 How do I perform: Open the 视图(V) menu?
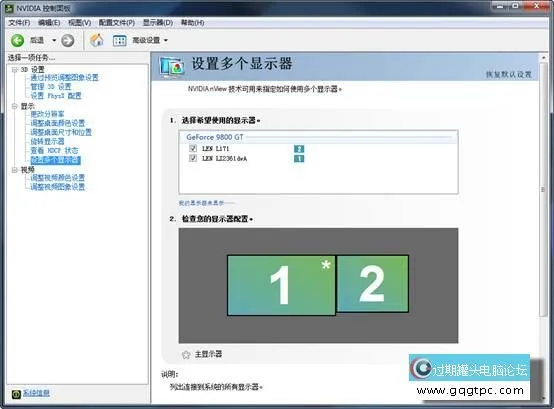tap(79, 23)
